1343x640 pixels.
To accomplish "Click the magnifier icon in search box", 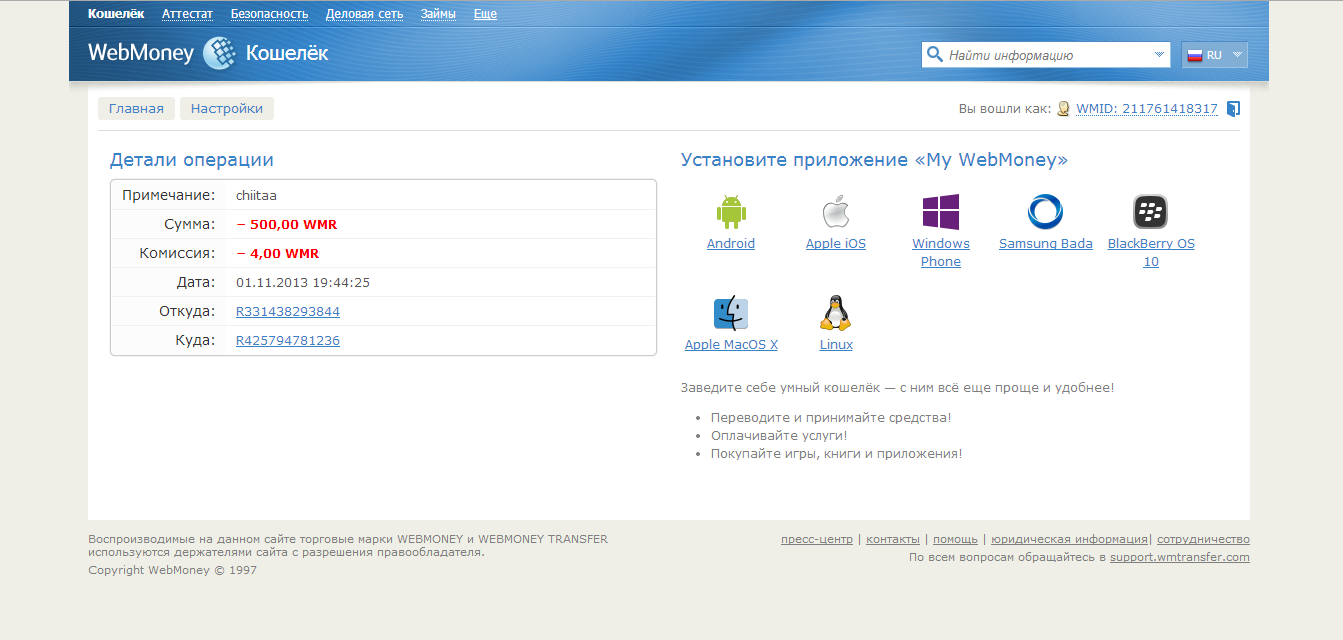I will [935, 54].
